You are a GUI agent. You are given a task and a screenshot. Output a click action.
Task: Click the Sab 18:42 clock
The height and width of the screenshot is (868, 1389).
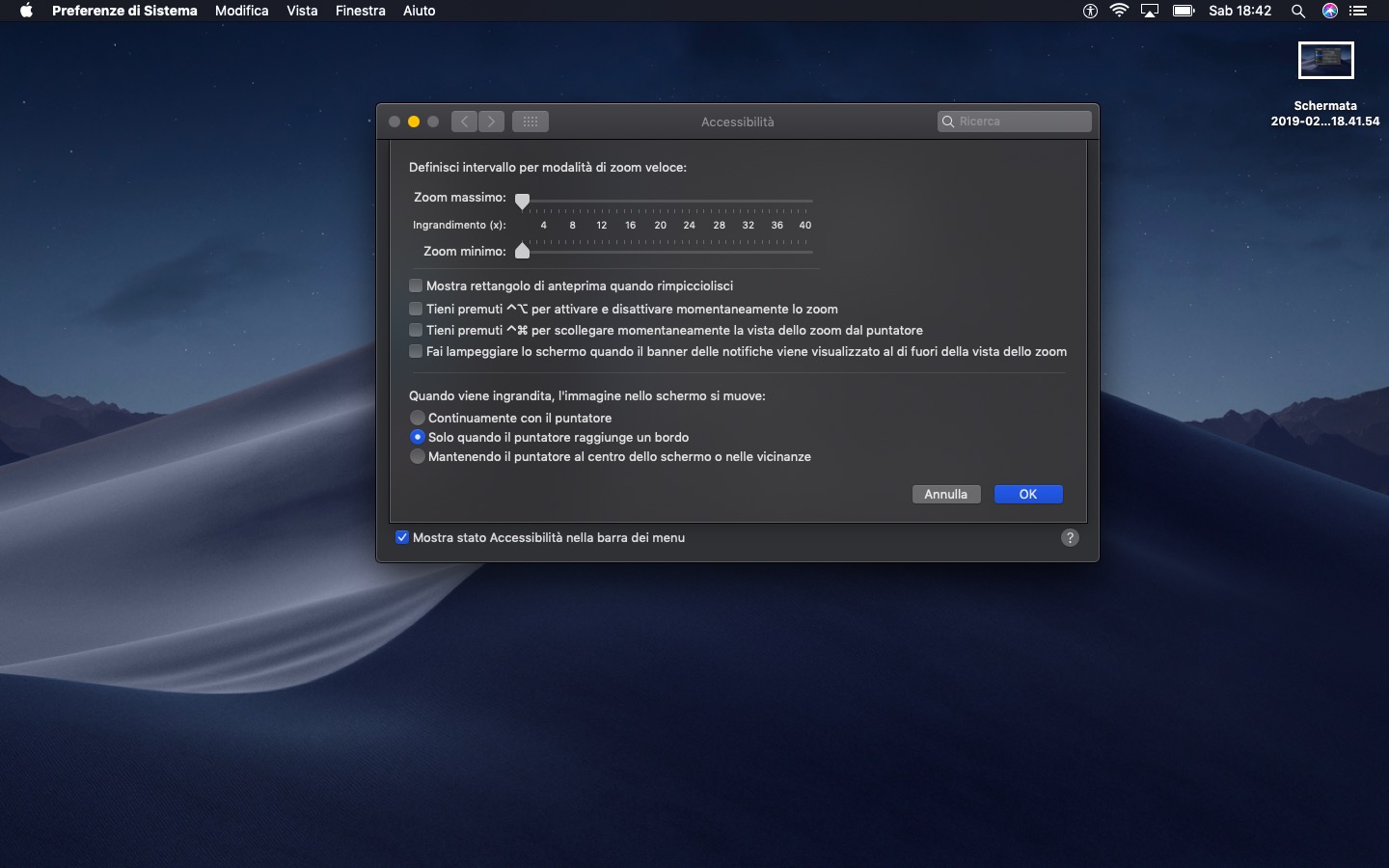coord(1240,11)
